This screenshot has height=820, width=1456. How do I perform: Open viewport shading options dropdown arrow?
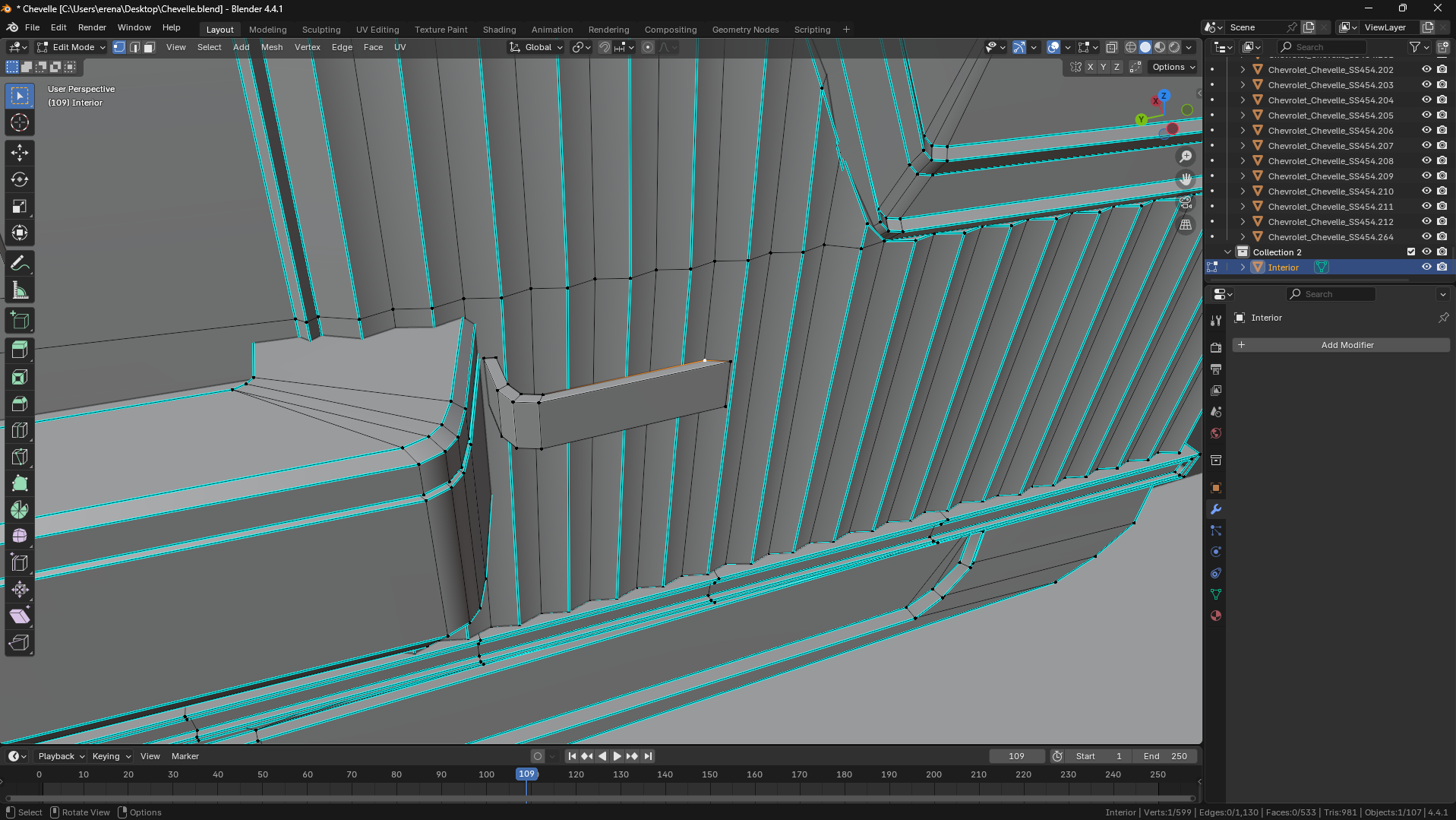1189,47
